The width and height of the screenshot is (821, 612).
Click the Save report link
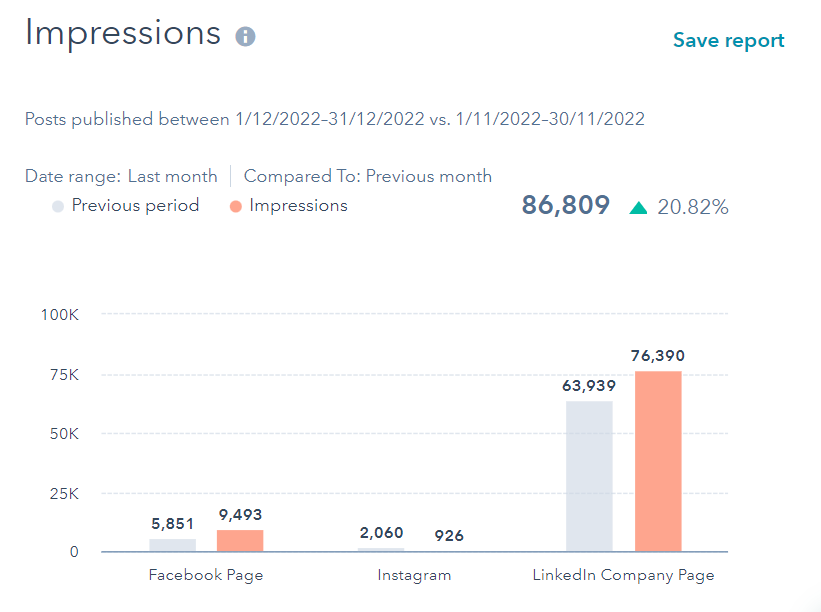(728, 40)
